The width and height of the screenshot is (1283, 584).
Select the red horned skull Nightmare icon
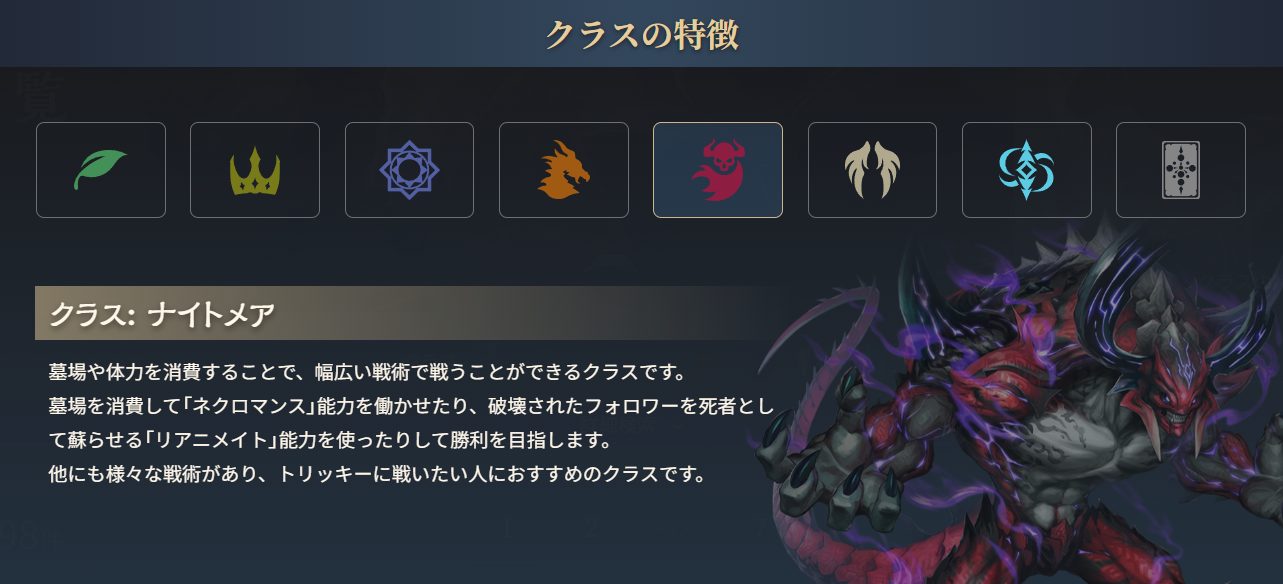click(718, 170)
